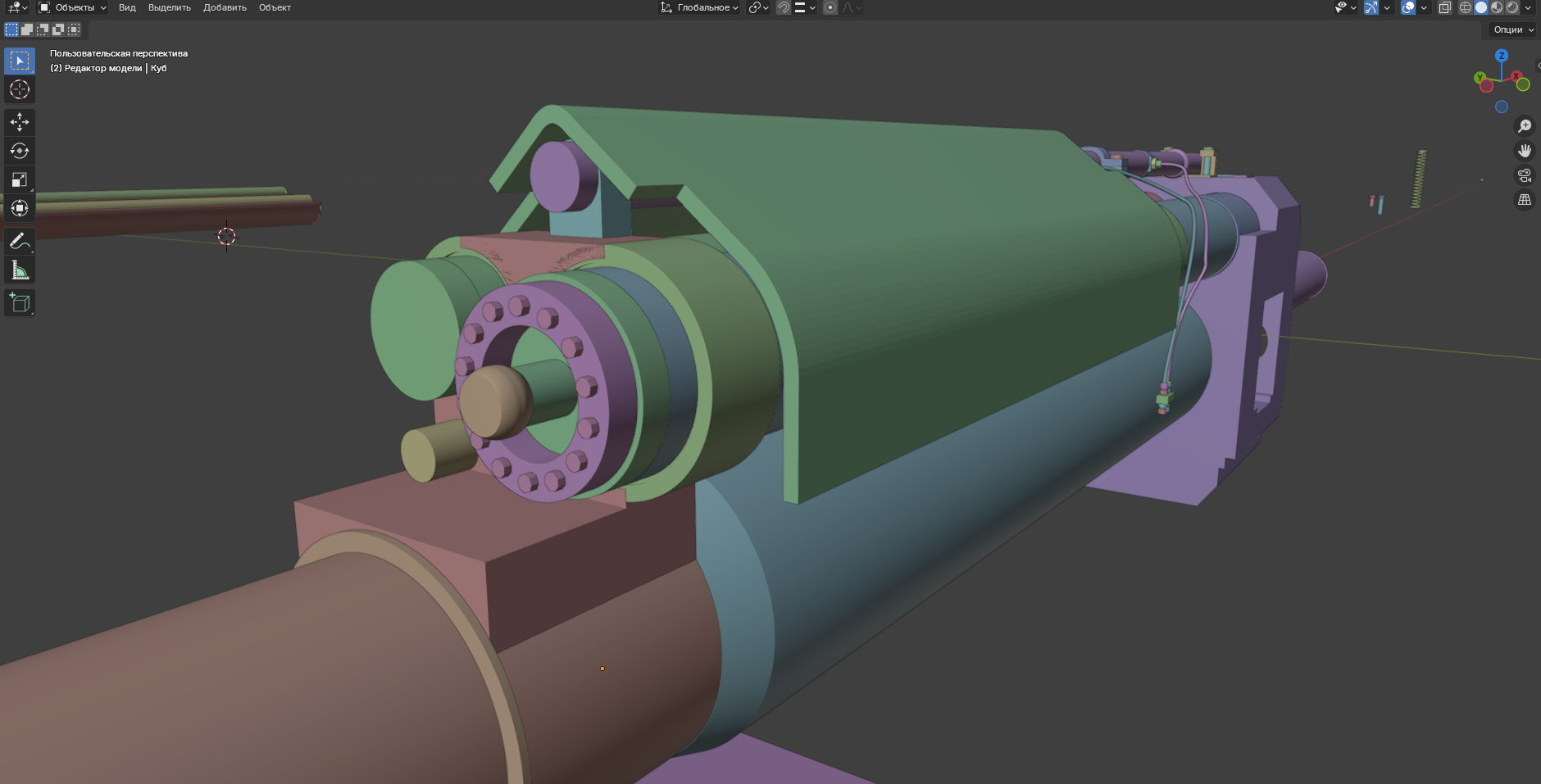
Task: Click the Y axis on navigation gizmo
Action: coord(1480,78)
